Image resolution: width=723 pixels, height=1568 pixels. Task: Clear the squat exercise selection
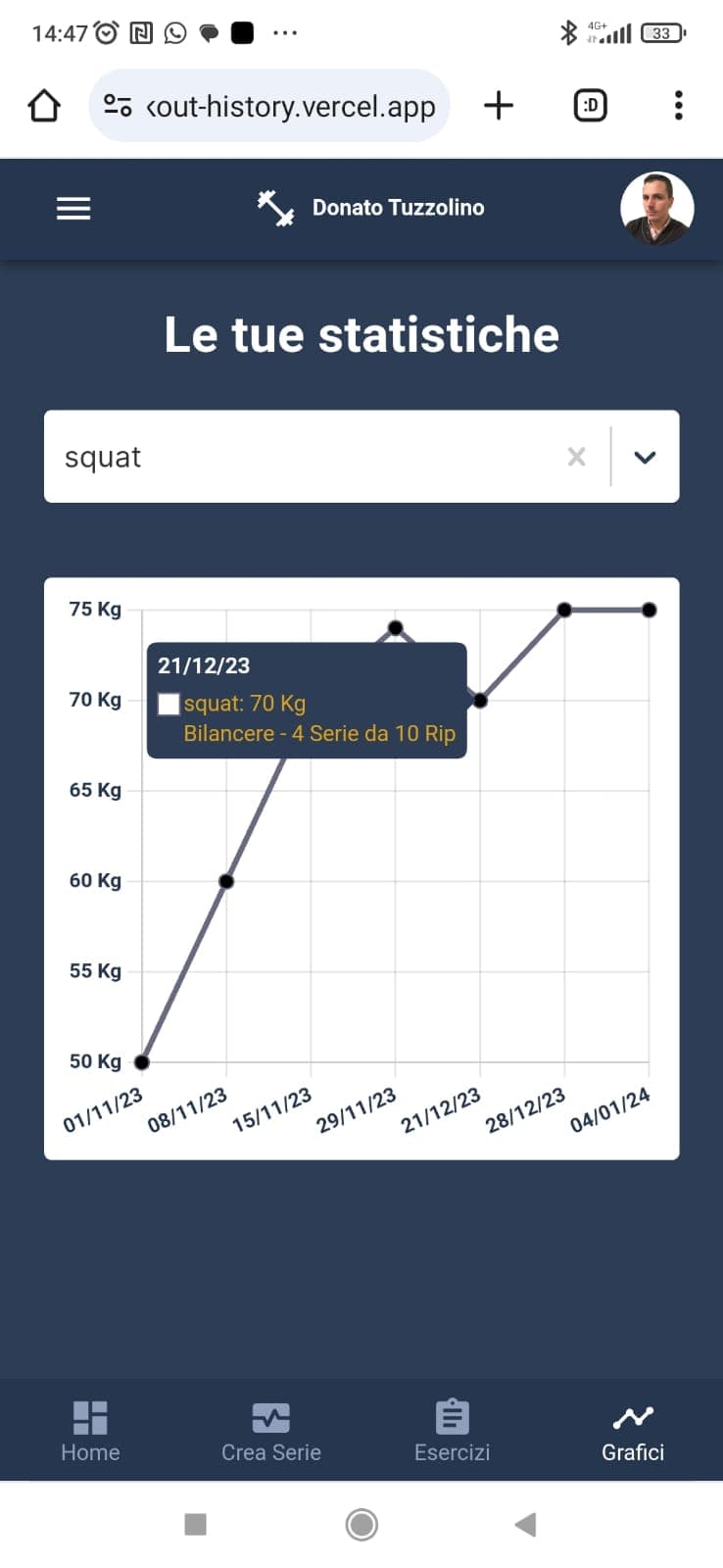tap(576, 457)
